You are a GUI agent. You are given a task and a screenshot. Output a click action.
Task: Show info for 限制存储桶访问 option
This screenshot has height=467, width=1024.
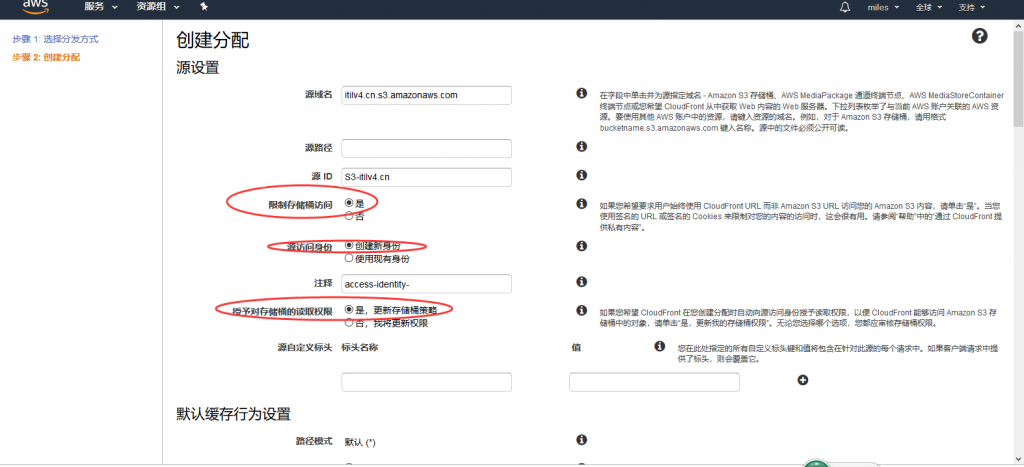tap(581, 204)
